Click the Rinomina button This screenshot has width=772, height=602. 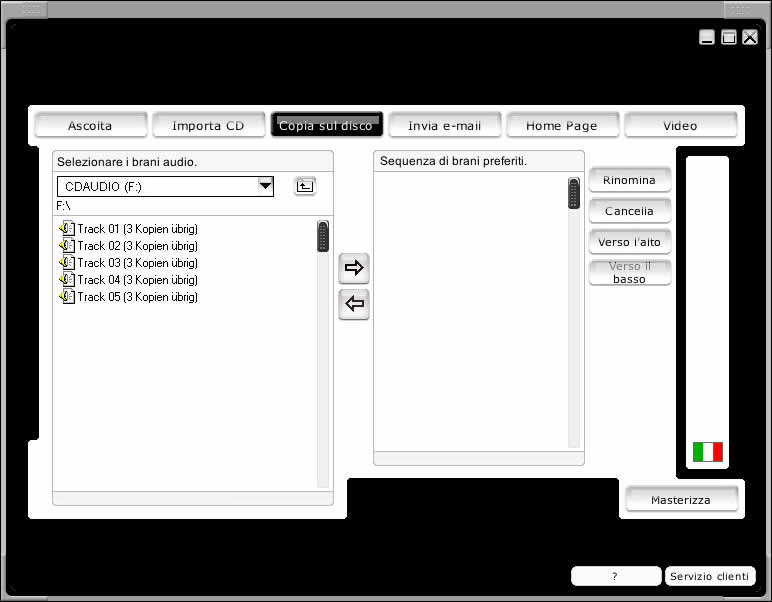tap(629, 181)
